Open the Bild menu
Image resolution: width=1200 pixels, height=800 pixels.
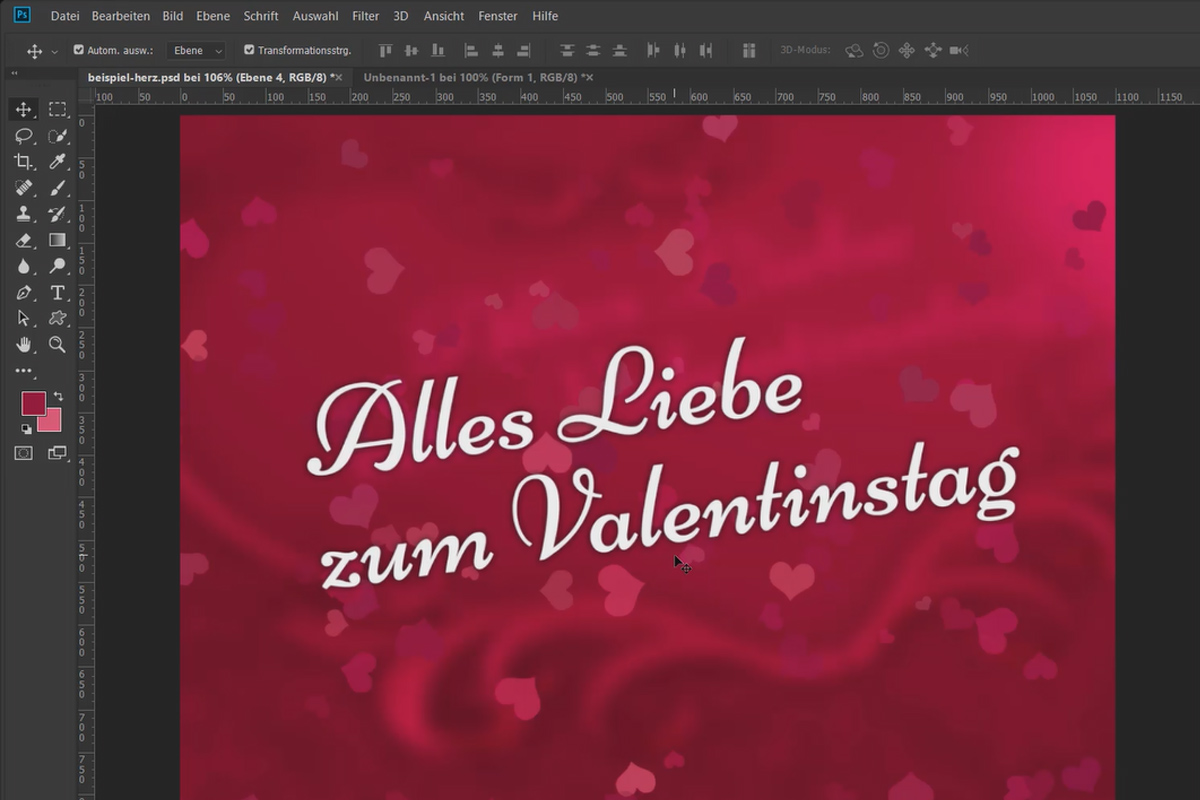tap(172, 16)
